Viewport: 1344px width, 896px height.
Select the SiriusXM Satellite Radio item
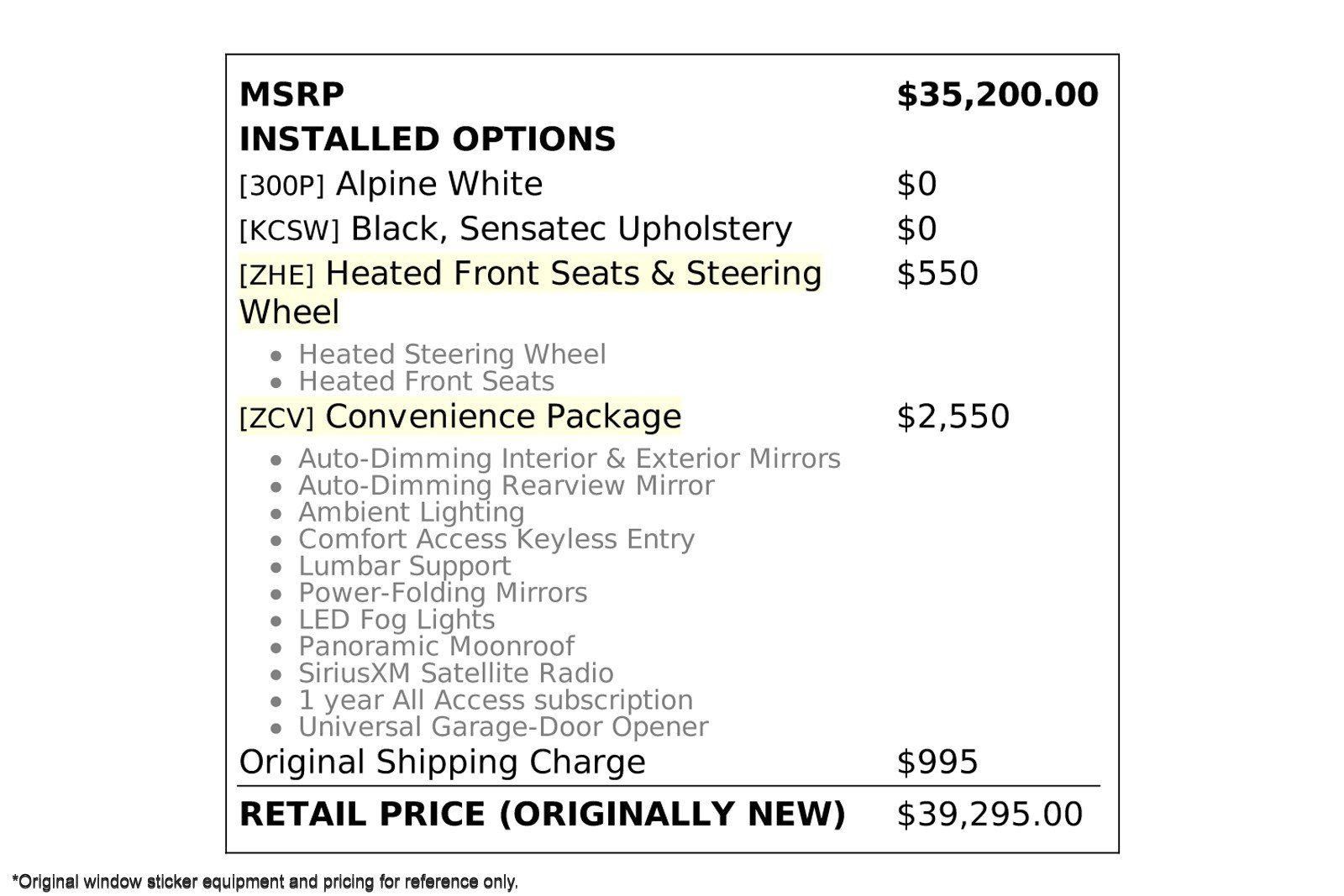(x=455, y=673)
